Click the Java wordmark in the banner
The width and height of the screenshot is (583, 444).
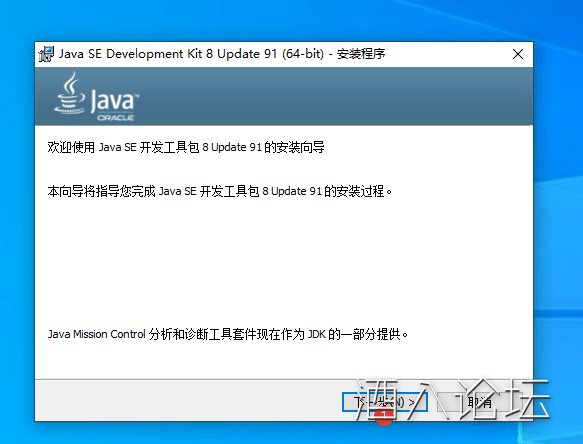114,100
